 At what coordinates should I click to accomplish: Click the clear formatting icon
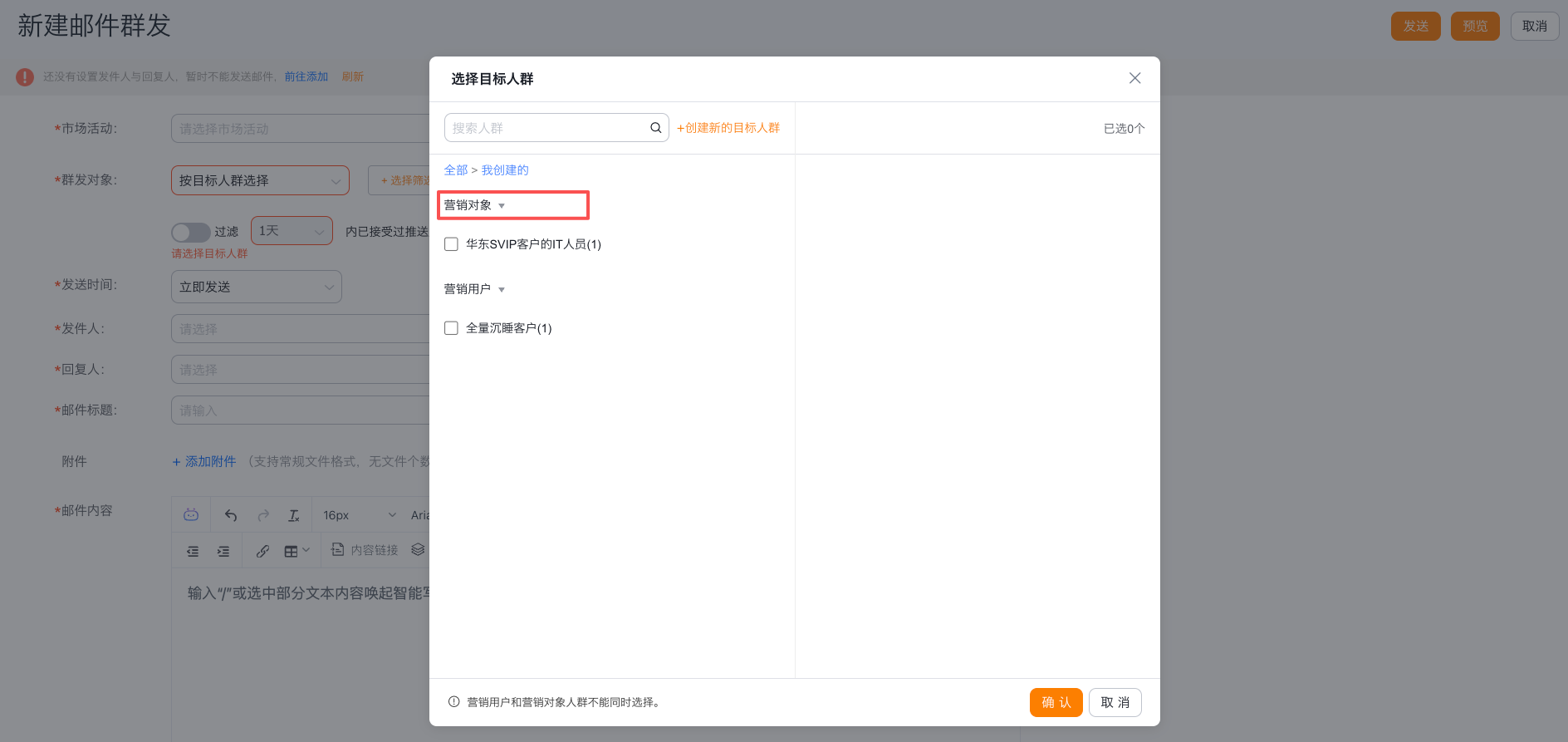click(294, 515)
